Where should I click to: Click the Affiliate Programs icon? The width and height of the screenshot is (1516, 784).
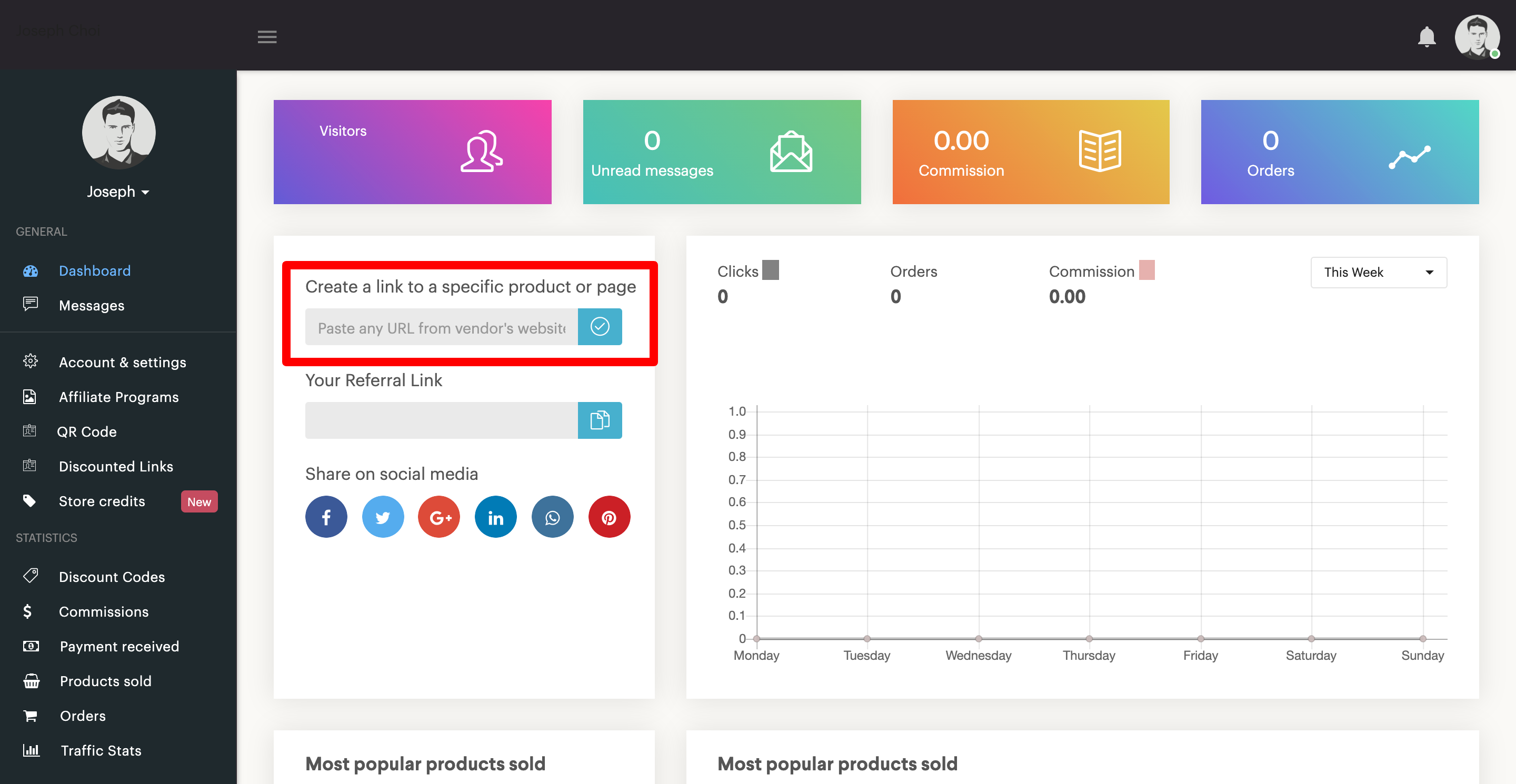[29, 396]
